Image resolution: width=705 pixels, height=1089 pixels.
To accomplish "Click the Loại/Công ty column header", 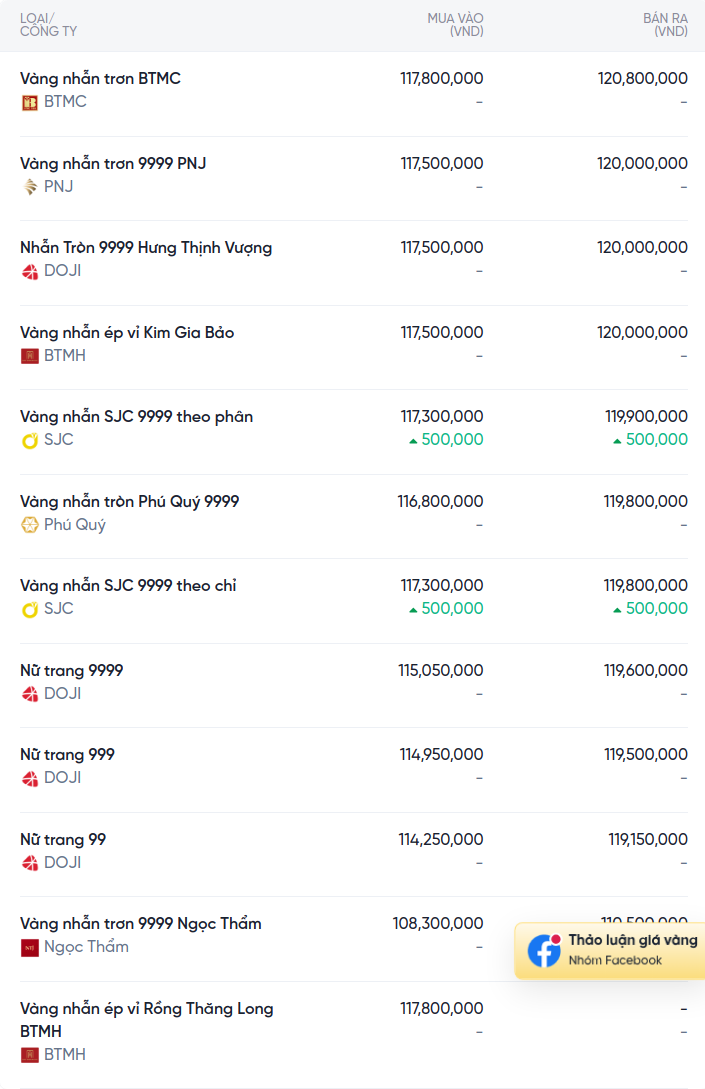I will (48, 25).
